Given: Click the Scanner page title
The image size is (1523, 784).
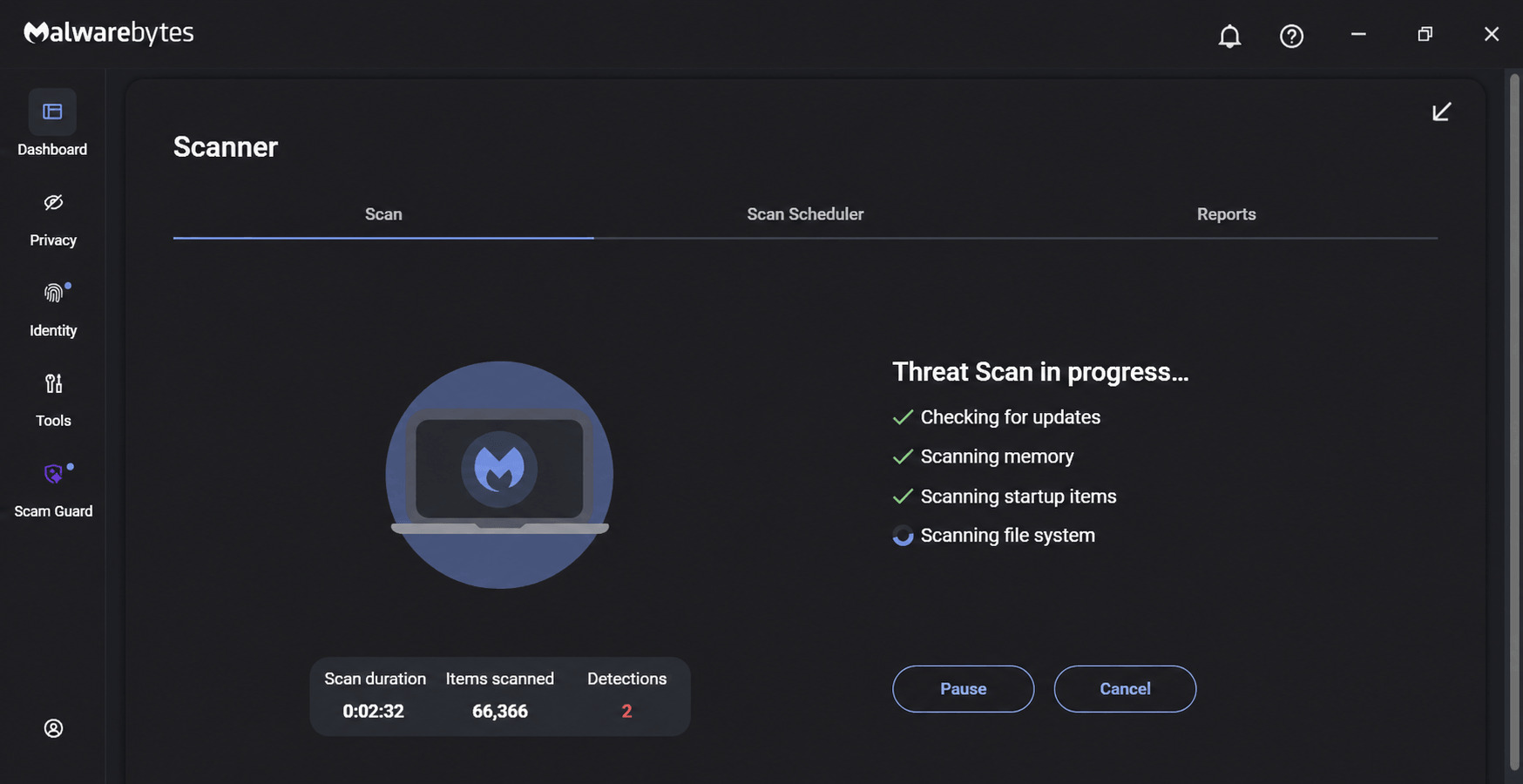Looking at the screenshot, I should coord(226,147).
